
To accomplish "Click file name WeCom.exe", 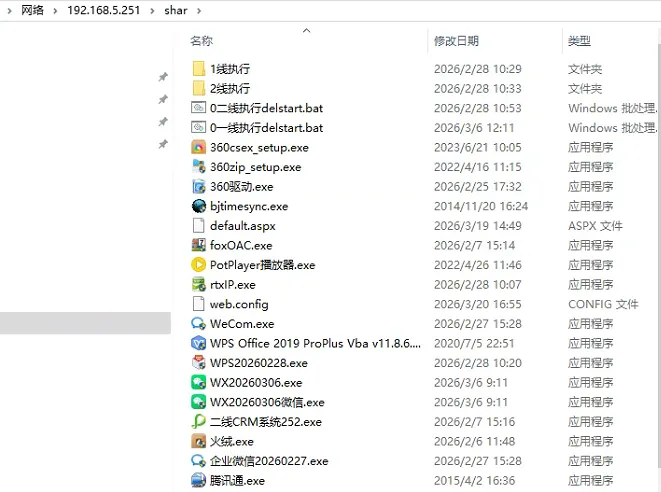I will pyautogui.click(x=242, y=324).
